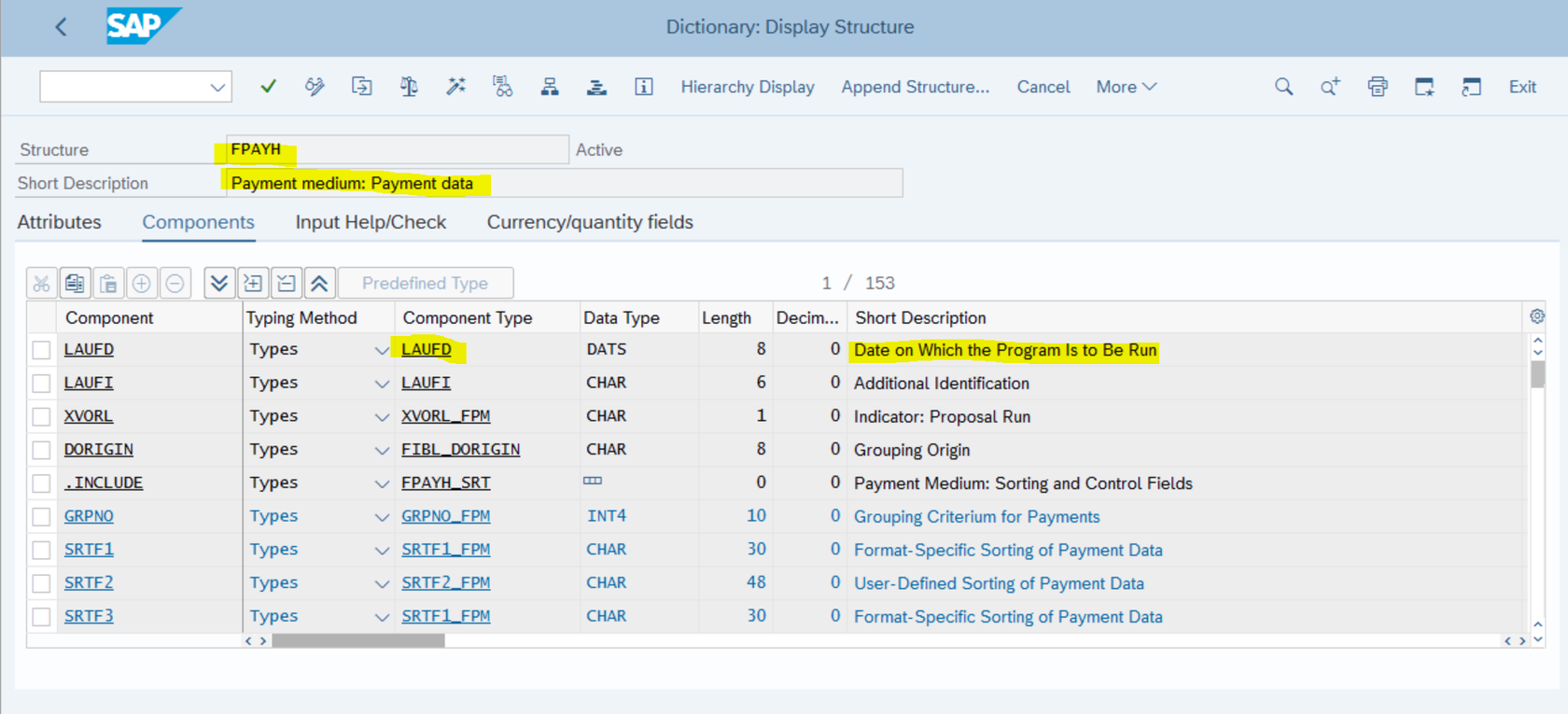The image size is (1568, 714).
Task: Click the Copy icon in table toolbar
Action: [x=75, y=283]
